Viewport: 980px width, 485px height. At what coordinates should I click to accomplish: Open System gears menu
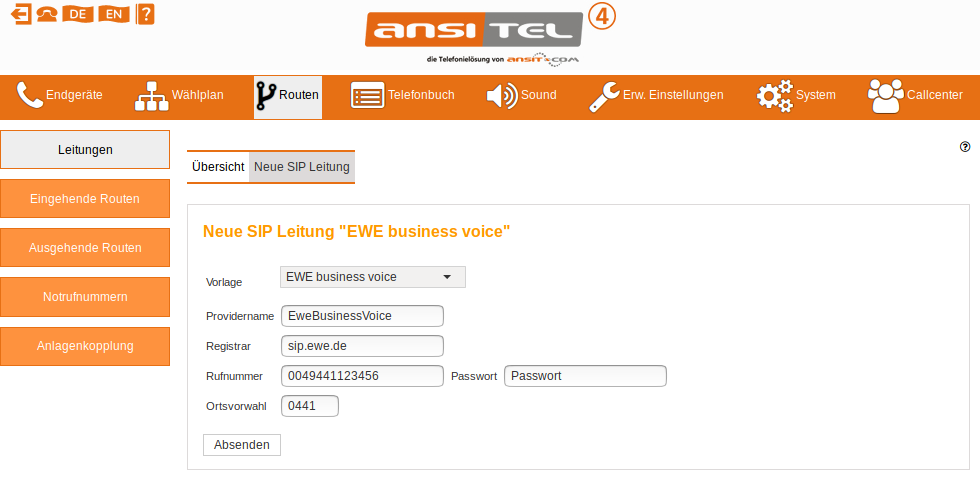tap(796, 96)
